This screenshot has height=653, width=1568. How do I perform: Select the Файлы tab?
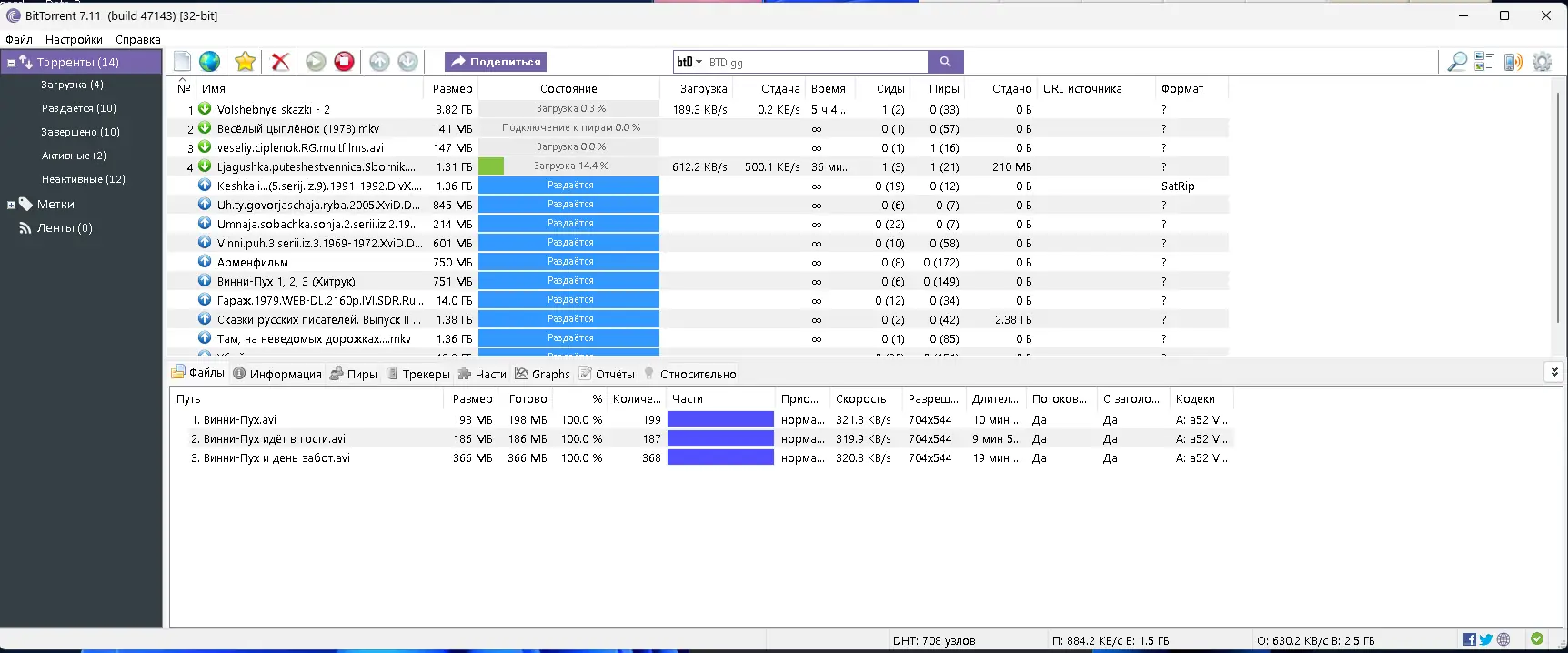coord(198,373)
